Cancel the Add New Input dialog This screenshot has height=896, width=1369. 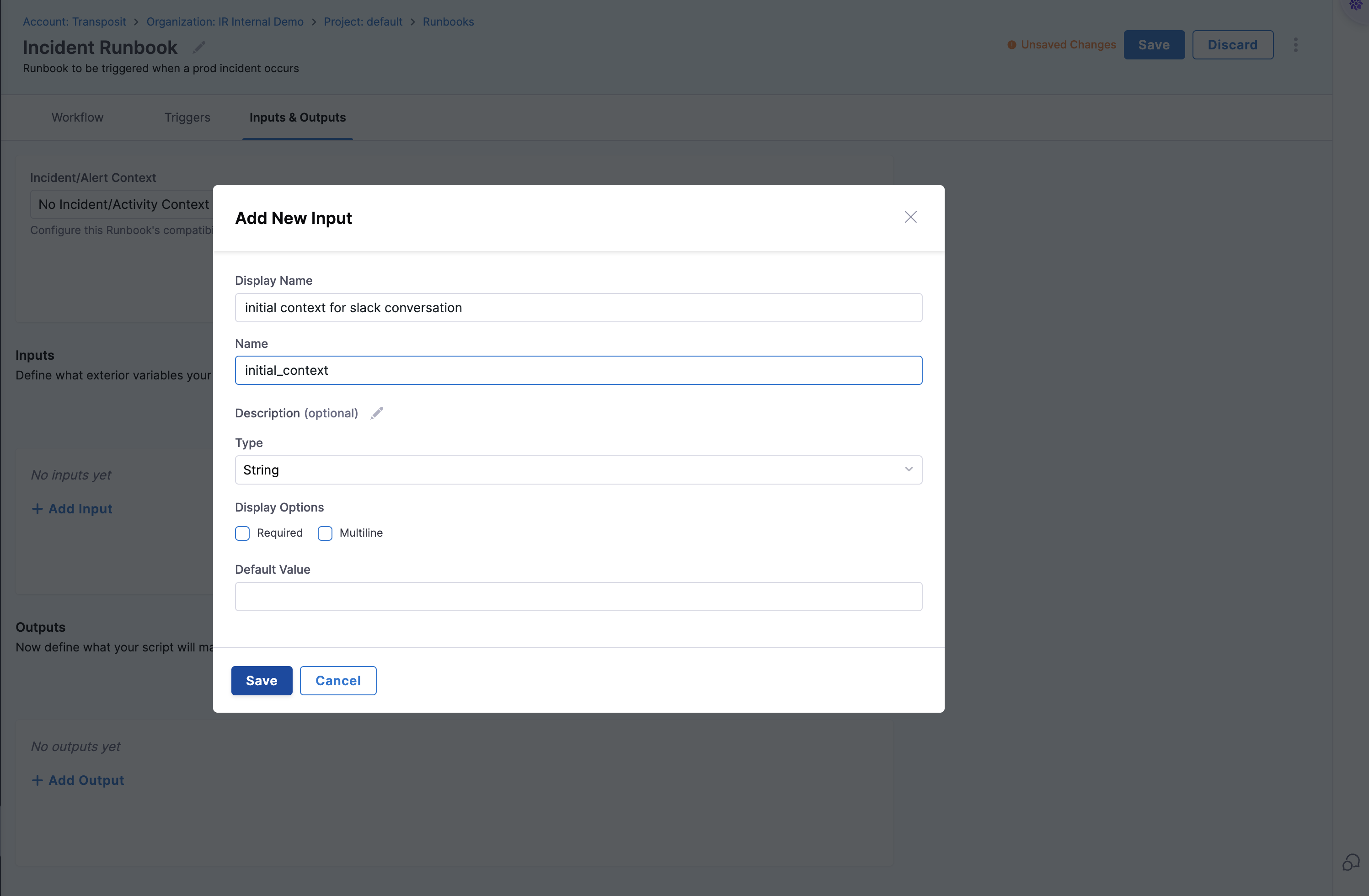click(338, 680)
